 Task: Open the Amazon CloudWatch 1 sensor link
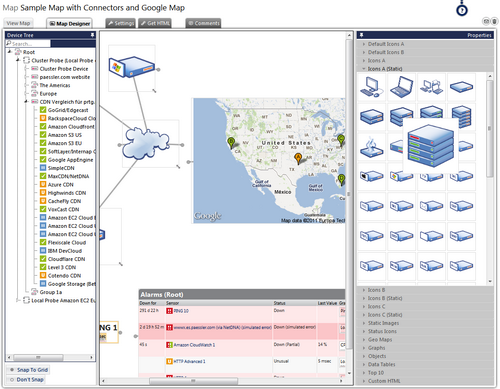pyautogui.click(x=194, y=345)
